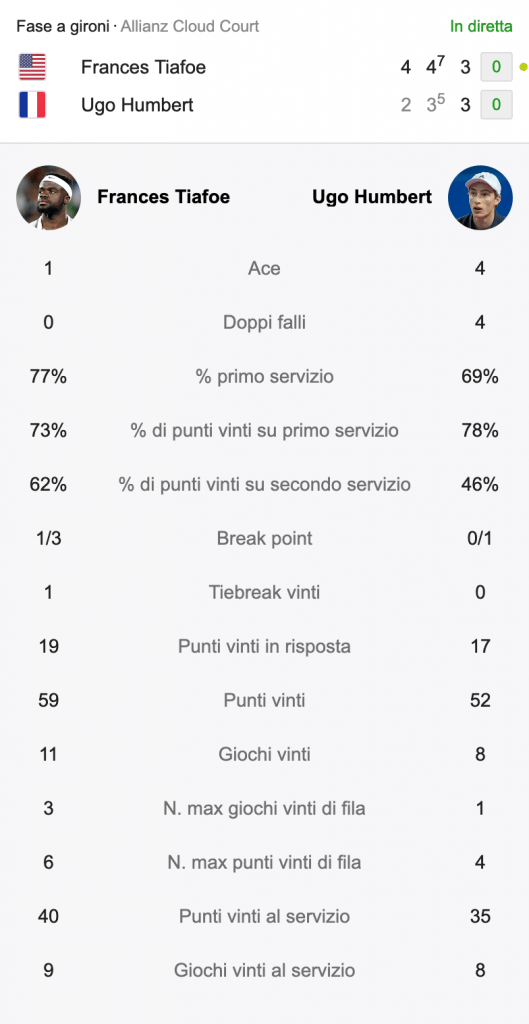Viewport: 529px width, 1024px height.
Task: Click the United States flag icon
Action: coord(32,67)
